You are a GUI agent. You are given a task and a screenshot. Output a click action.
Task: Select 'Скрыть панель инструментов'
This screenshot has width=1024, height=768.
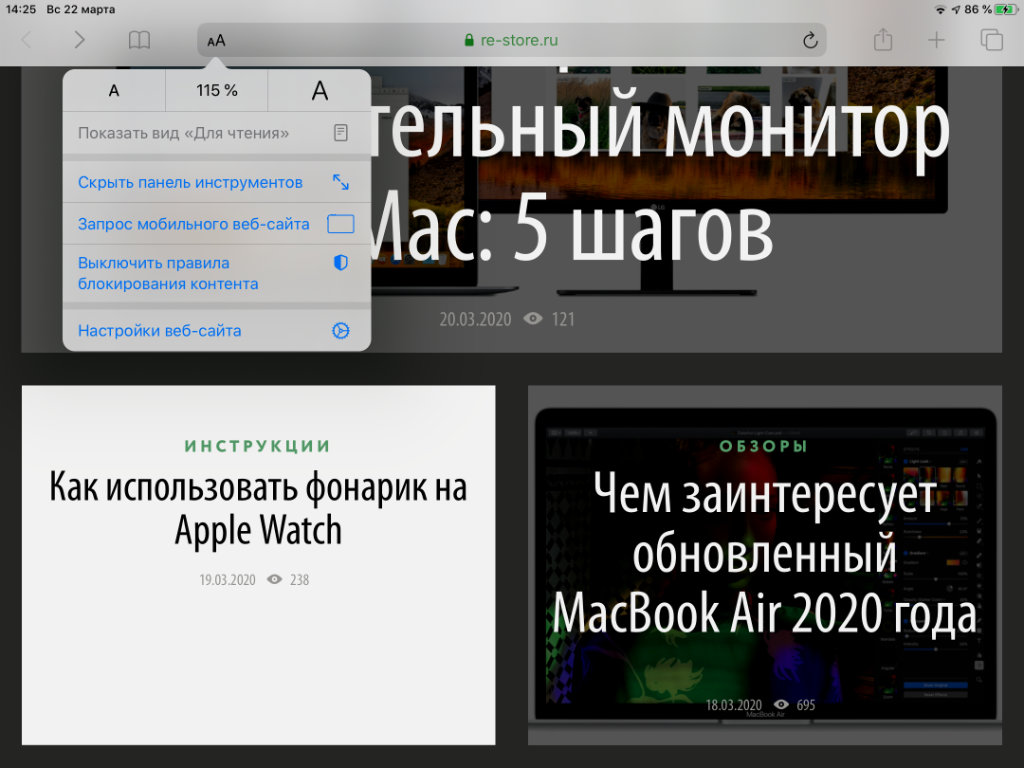pyautogui.click(x=191, y=183)
